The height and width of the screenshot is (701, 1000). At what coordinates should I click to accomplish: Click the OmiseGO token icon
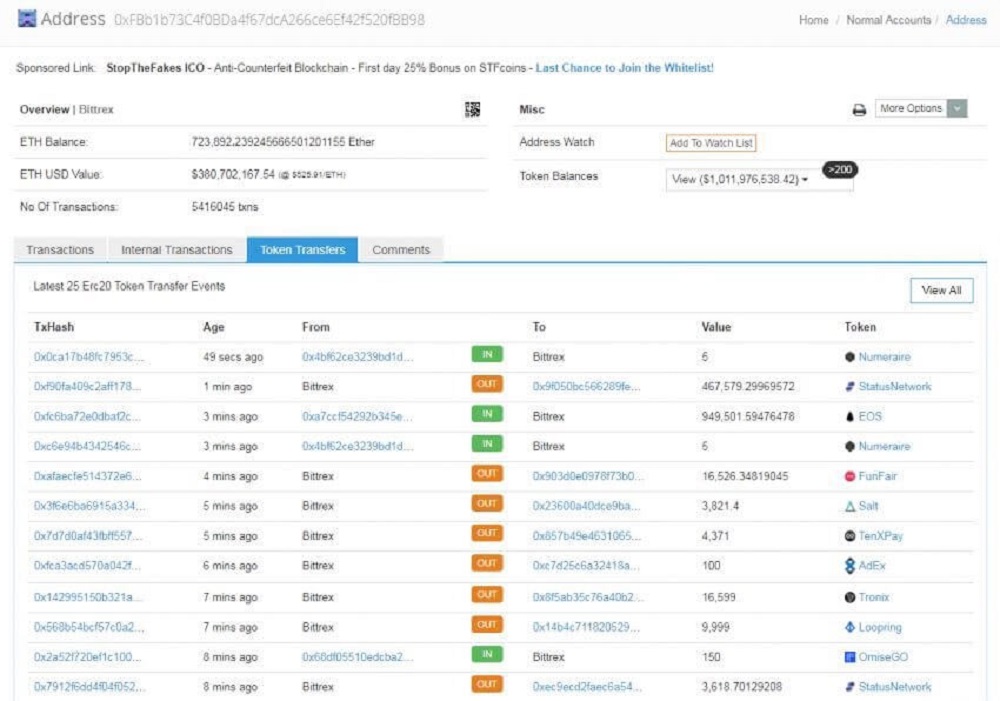coord(849,657)
